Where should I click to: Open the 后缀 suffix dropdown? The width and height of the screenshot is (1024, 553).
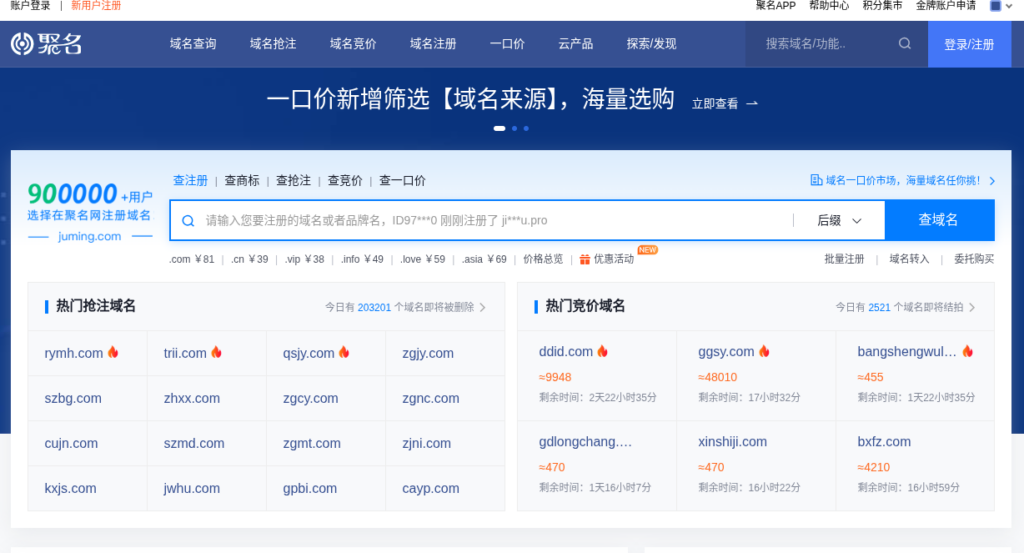point(838,220)
